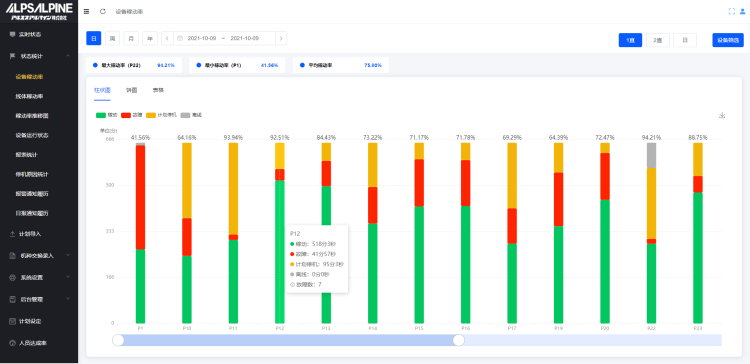750x364 pixels.
Task: Click the highlighted zoom slider range bar
Action: point(288,340)
